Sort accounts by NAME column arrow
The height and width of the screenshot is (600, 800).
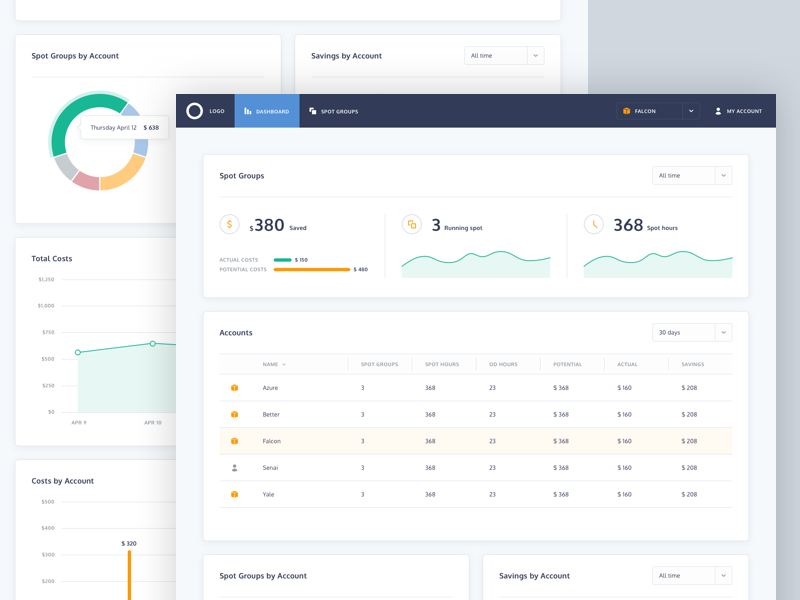284,364
